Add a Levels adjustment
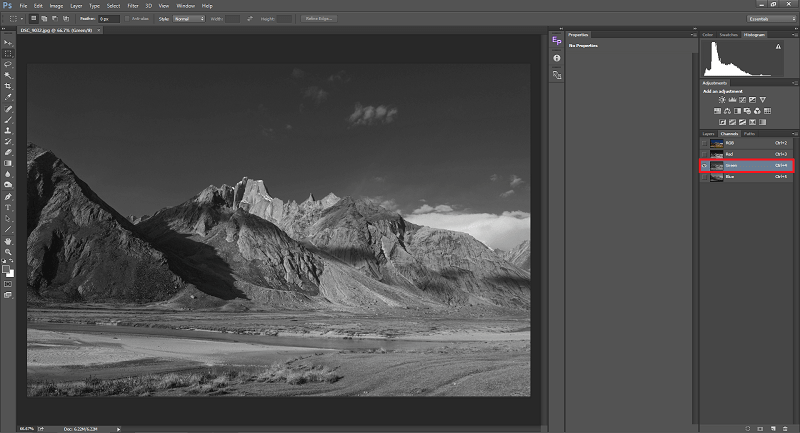Image resolution: width=800 pixels, height=433 pixels. [730, 100]
